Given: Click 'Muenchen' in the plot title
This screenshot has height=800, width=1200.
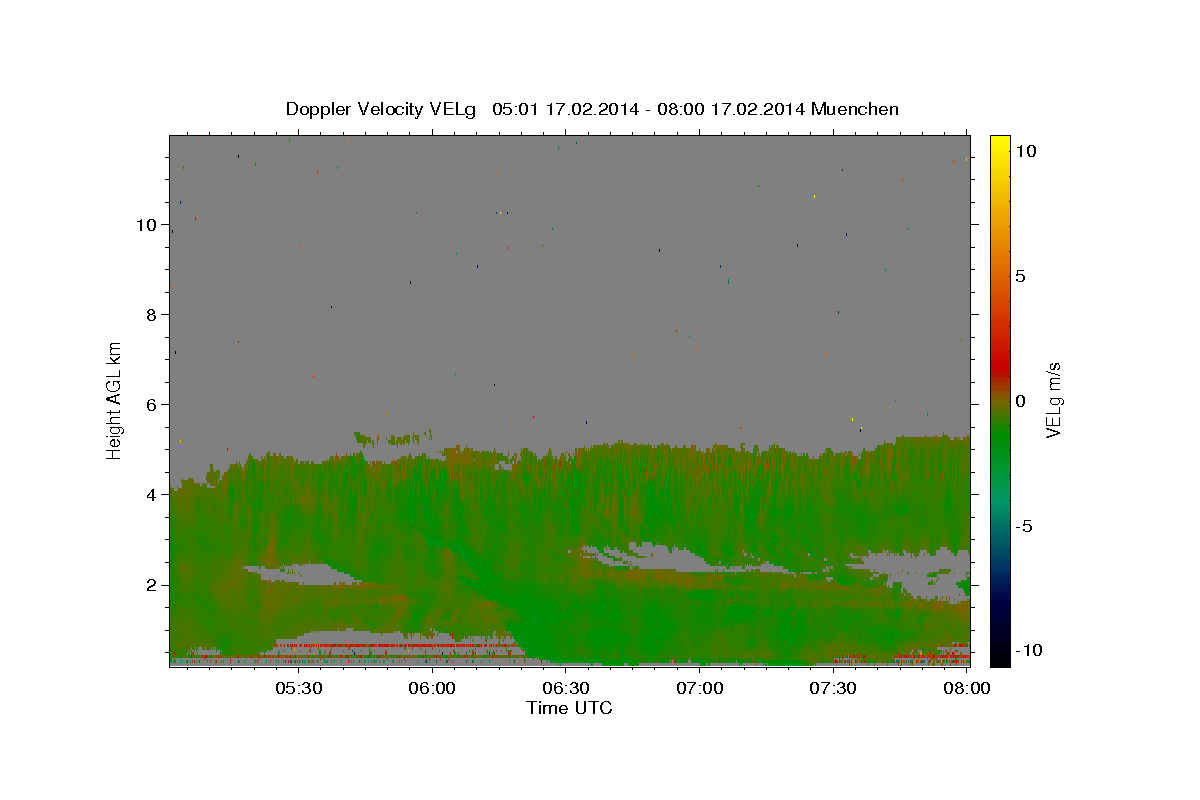Looking at the screenshot, I should 855,109.
